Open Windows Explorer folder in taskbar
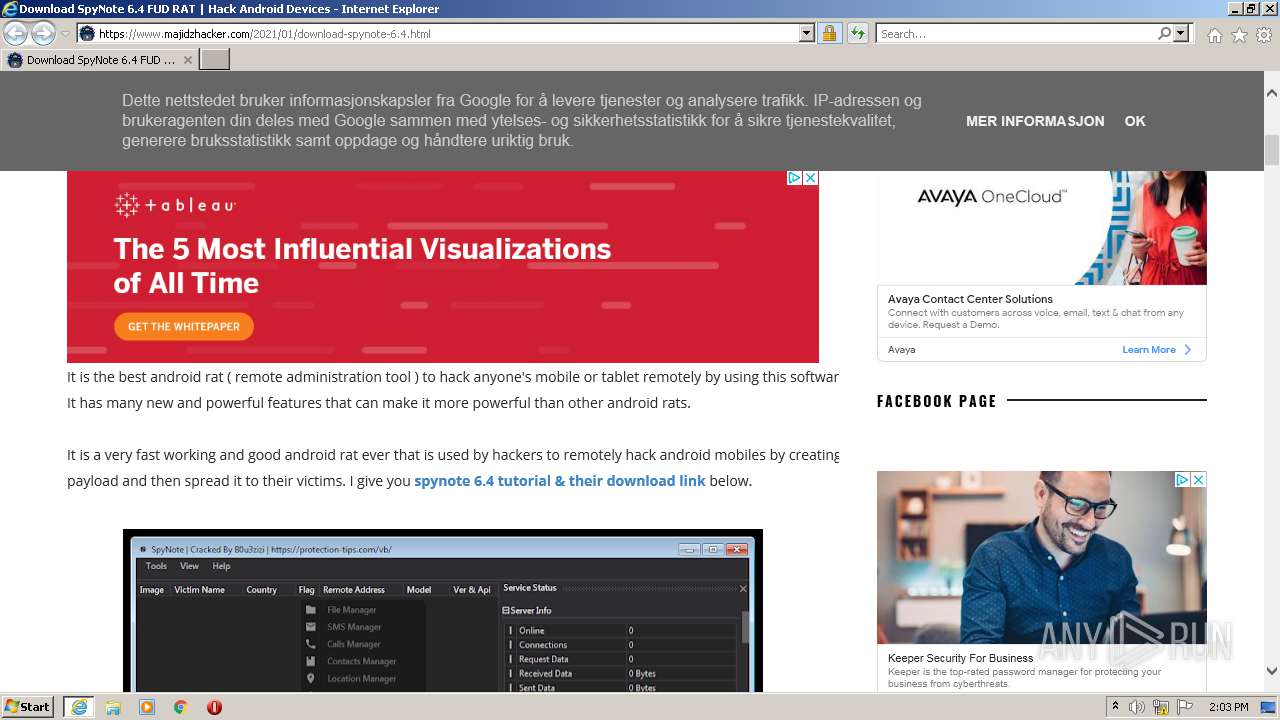Image resolution: width=1280 pixels, height=720 pixels. point(113,707)
